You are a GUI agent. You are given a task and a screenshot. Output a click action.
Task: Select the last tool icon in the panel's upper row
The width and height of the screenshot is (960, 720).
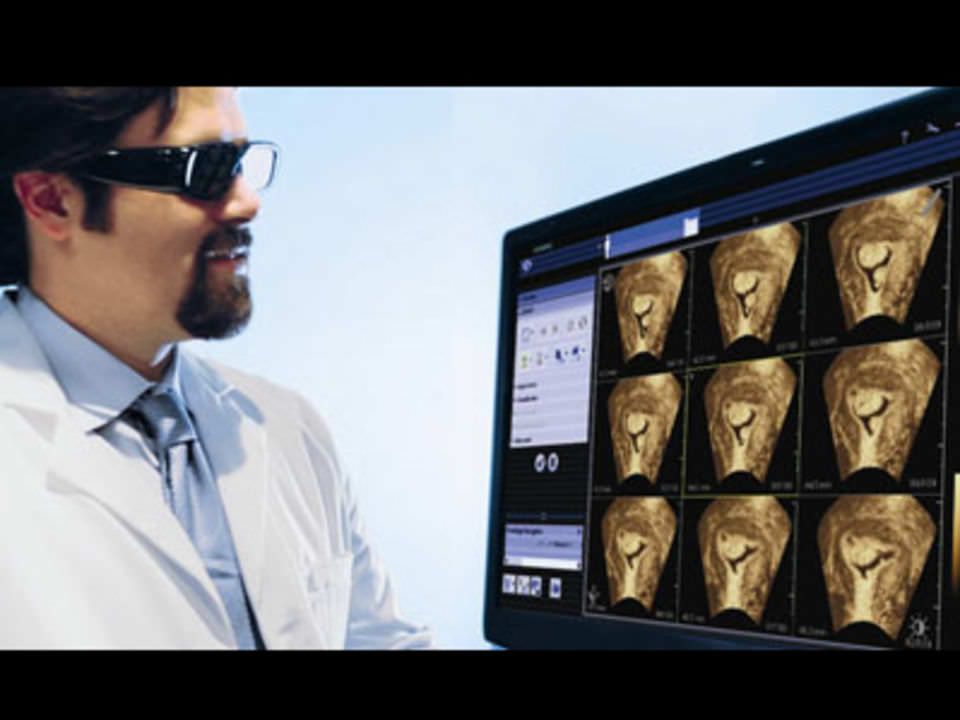581,324
